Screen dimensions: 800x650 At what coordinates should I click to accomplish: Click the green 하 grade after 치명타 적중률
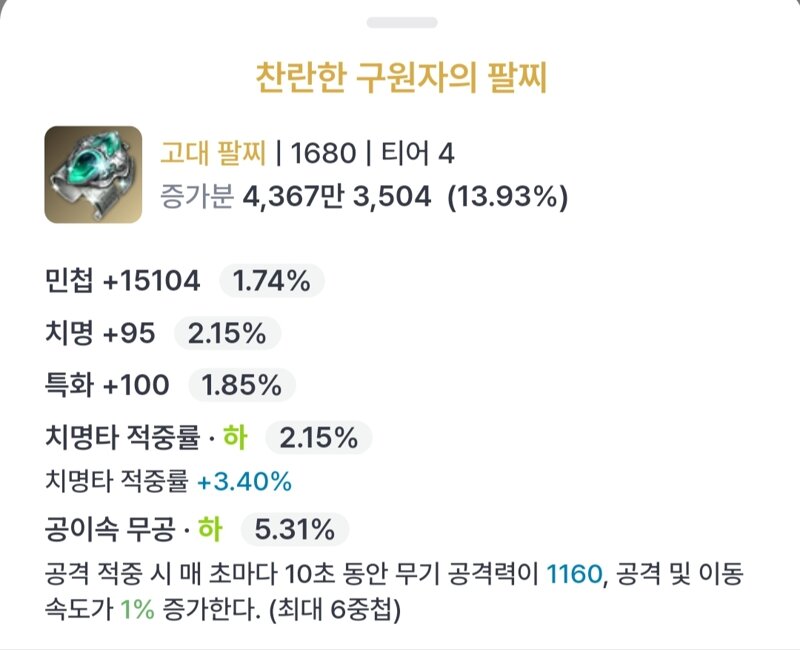[x=235, y=438]
